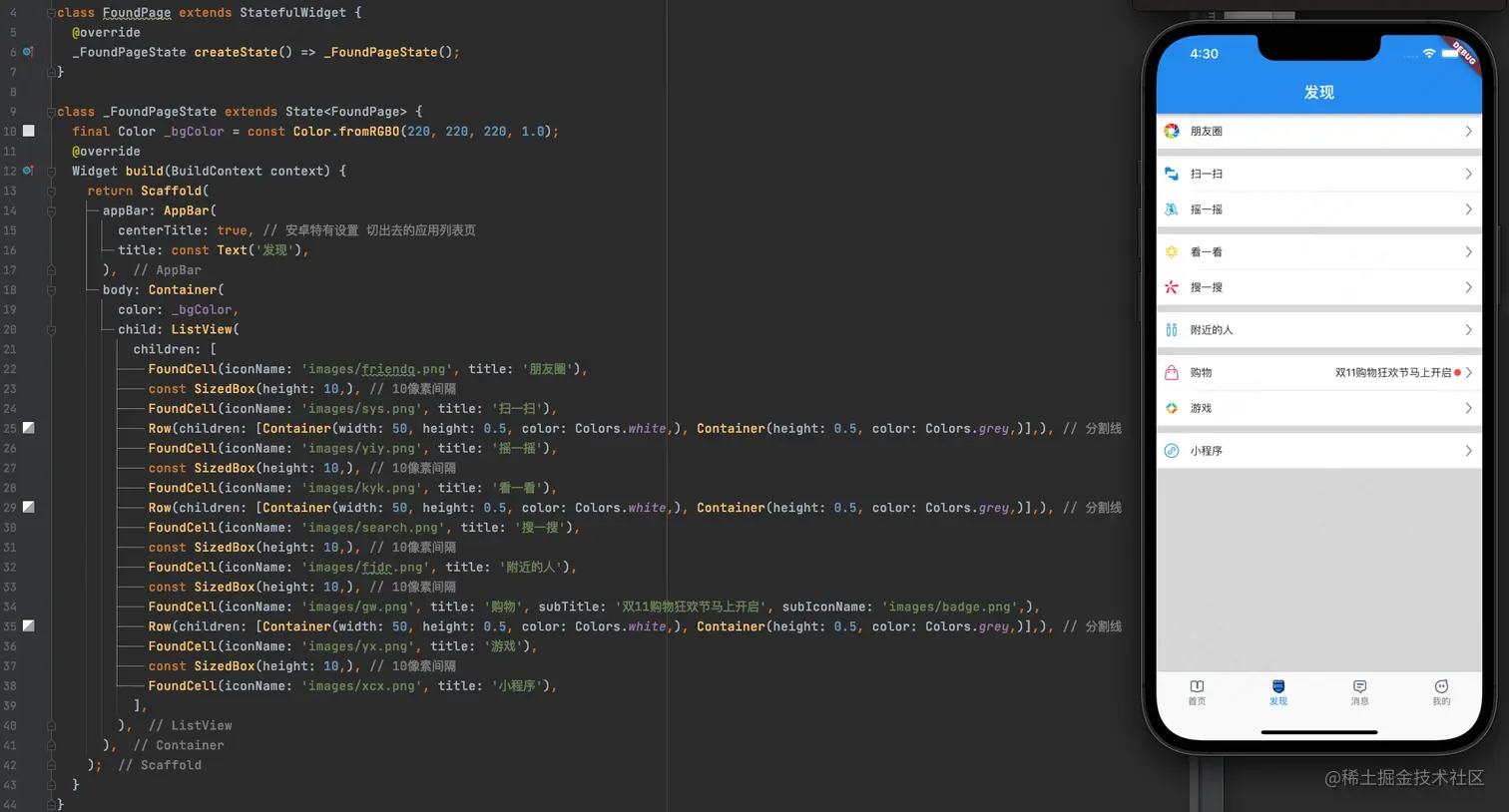The width and height of the screenshot is (1509, 812).
Task: Fold the Widget build method block
Action: point(51,171)
